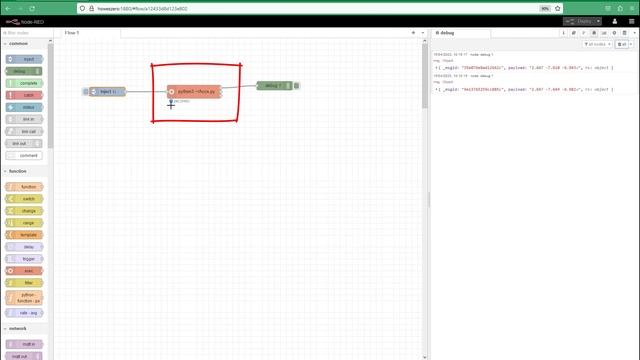Screen dimensions: 640x360
Task: Clear all debug messages with trash button
Action: click(622, 44)
